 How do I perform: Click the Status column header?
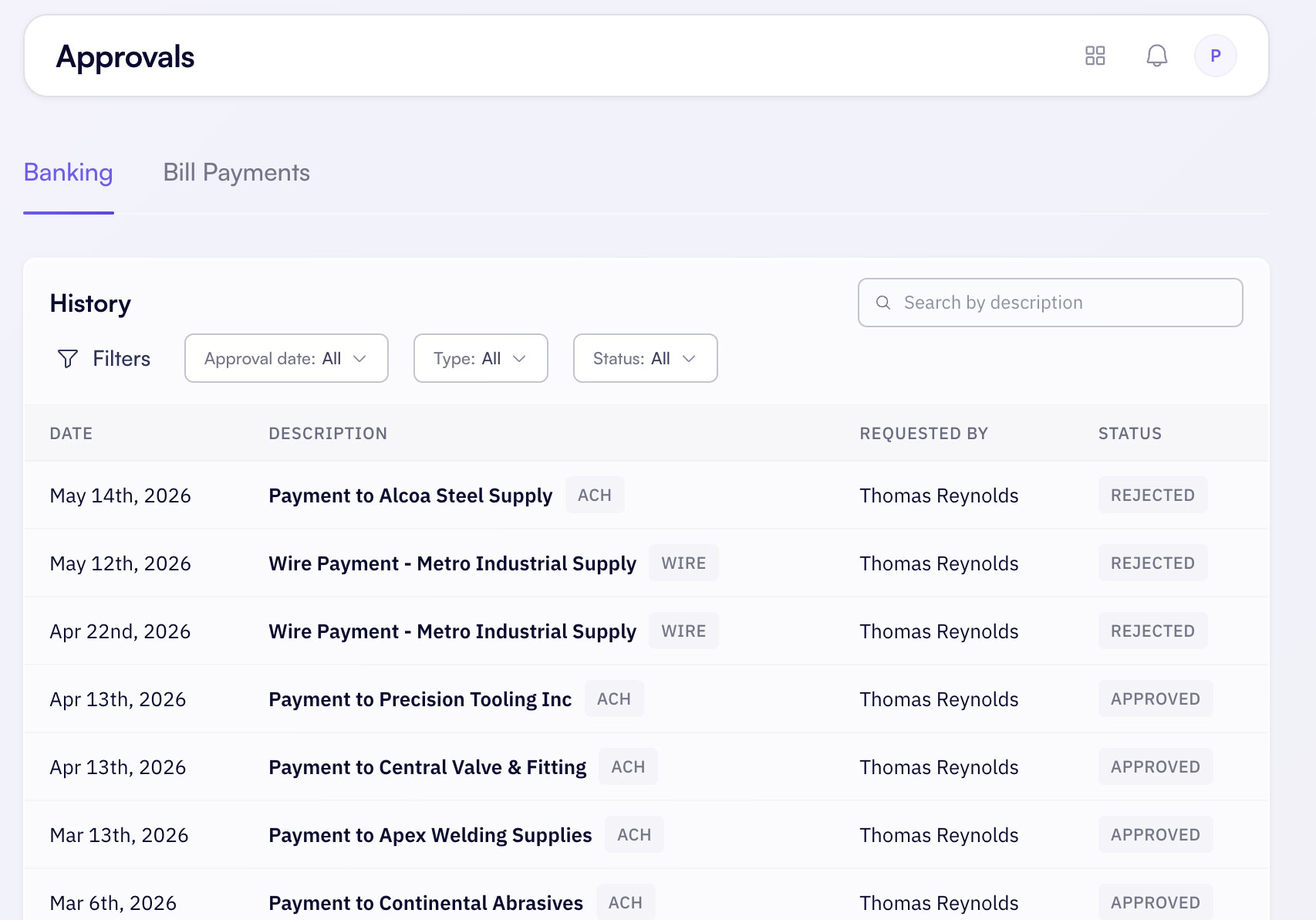[1129, 434]
